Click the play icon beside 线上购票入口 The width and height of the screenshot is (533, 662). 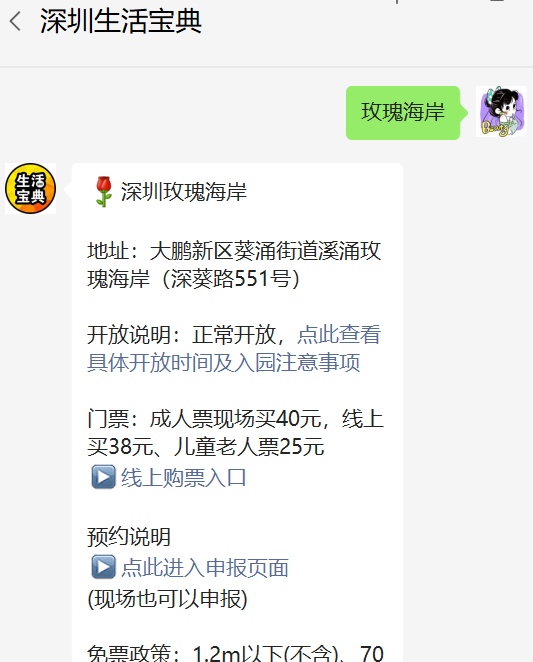point(103,477)
